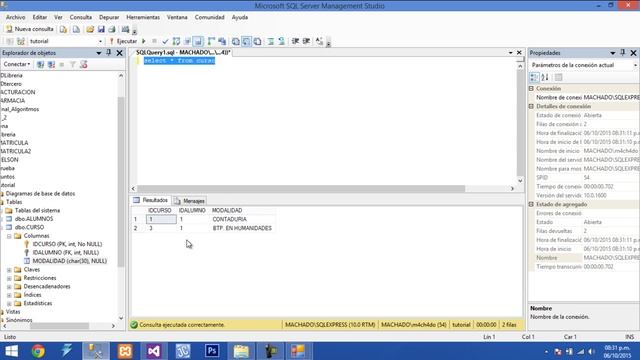This screenshot has width=640, height=360.
Task: Open Explorador de objetos window position dropdown
Action: tap(98, 53)
